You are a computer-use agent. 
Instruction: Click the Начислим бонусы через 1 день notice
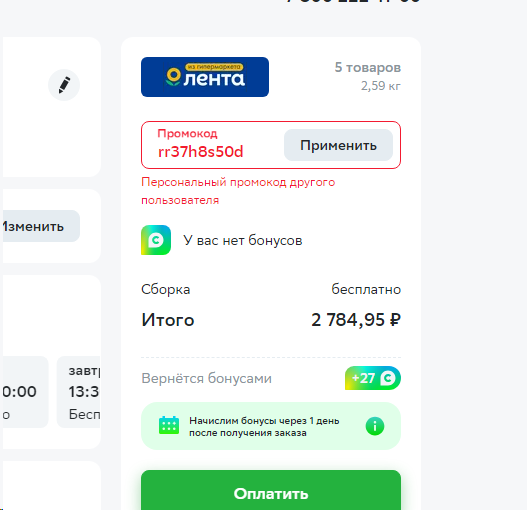(264, 426)
